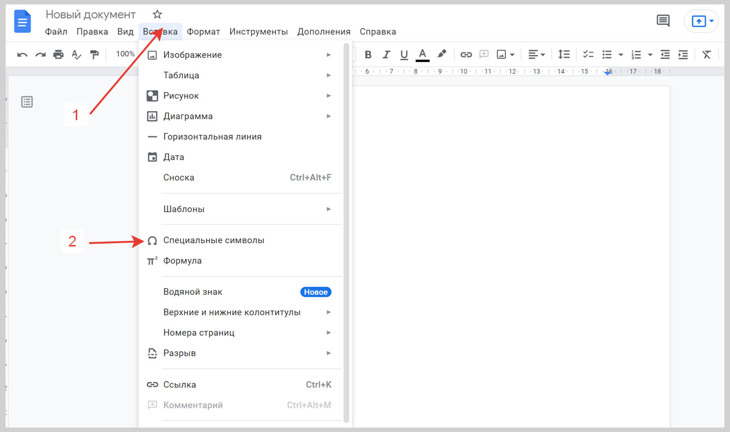Open the Инструменты menu
730x432 pixels.
258,32
